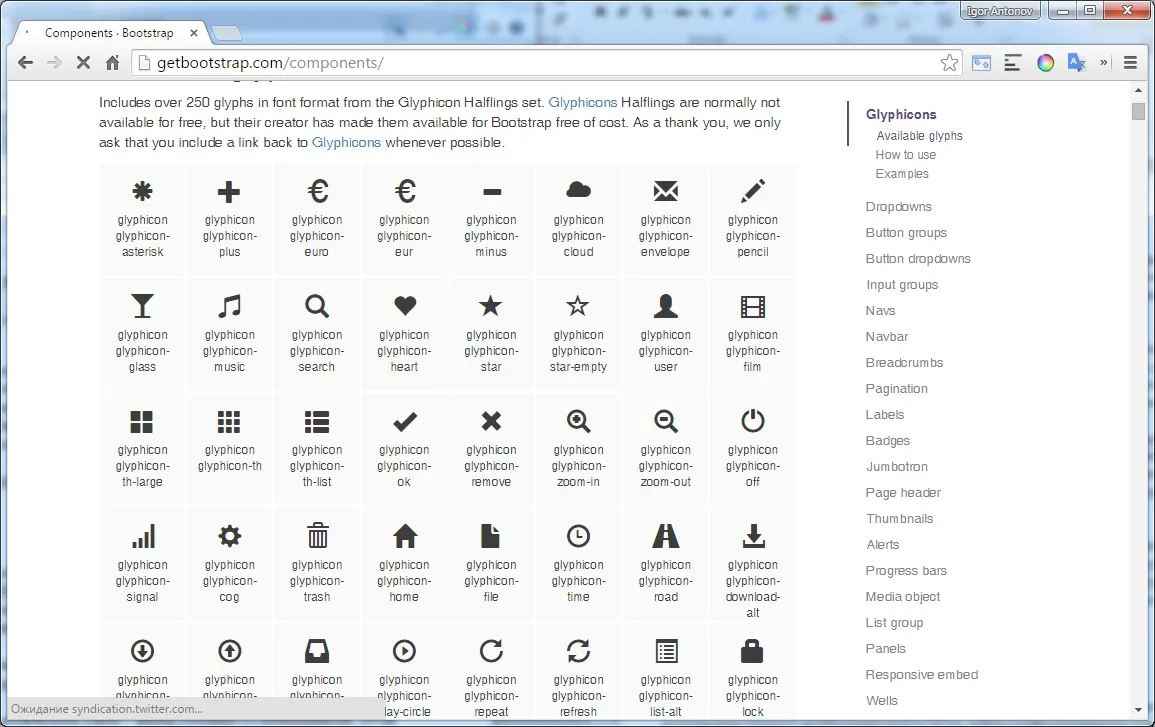Select the trash can glyphicon
The height and width of the screenshot is (727, 1155).
pyautogui.click(x=317, y=536)
